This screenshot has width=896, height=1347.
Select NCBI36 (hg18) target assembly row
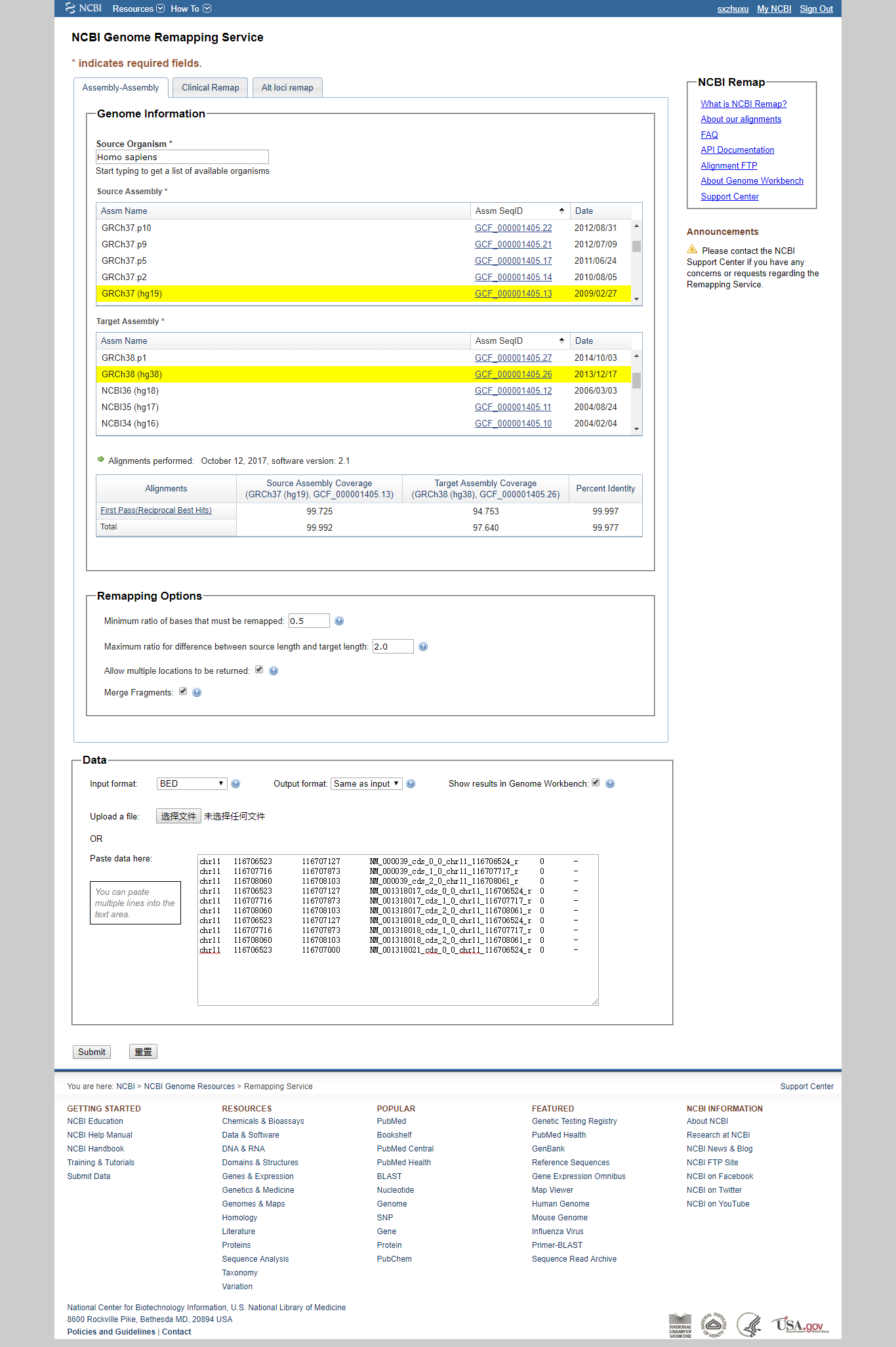363,390
